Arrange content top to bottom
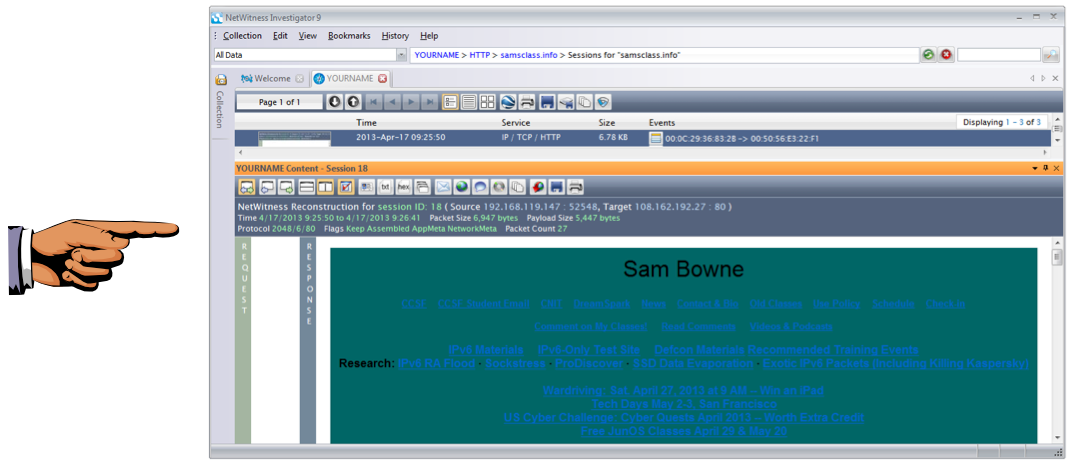This screenshot has width=1071, height=464. click(x=307, y=187)
